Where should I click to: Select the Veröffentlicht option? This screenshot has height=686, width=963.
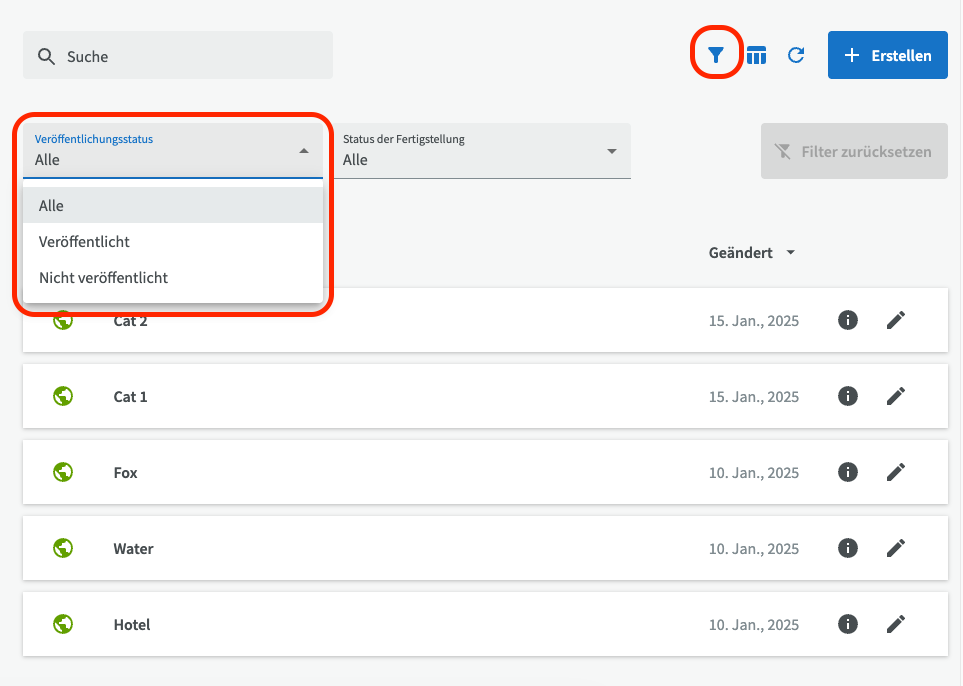(x=85, y=241)
